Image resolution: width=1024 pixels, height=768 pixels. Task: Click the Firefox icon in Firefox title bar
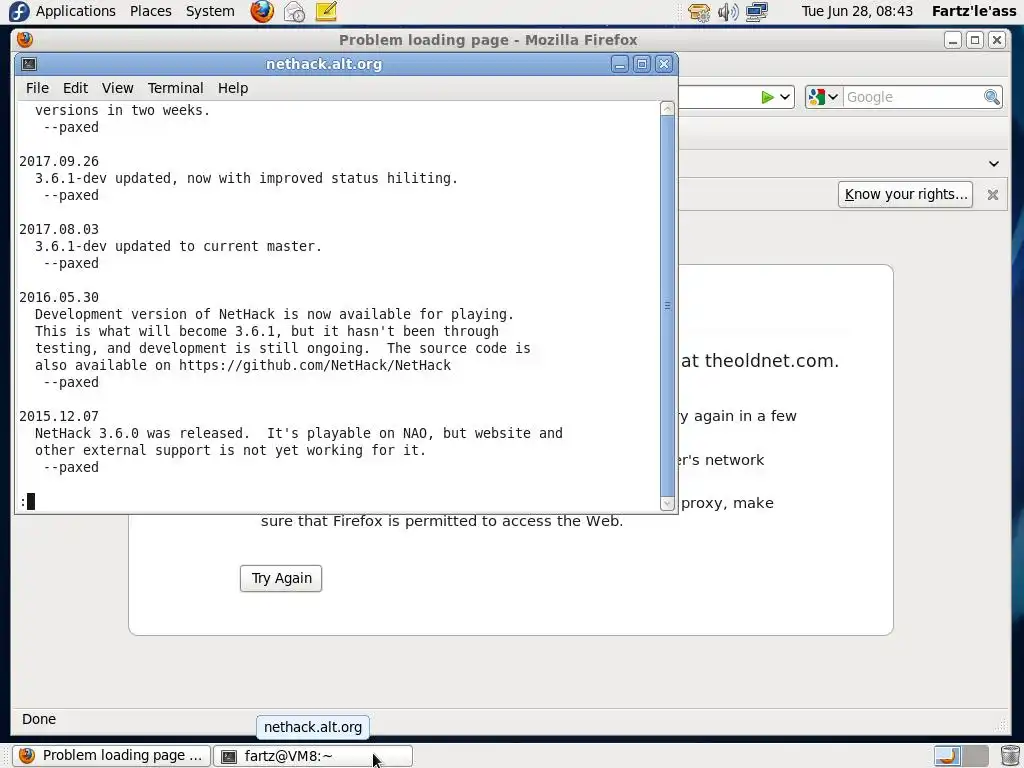25,40
